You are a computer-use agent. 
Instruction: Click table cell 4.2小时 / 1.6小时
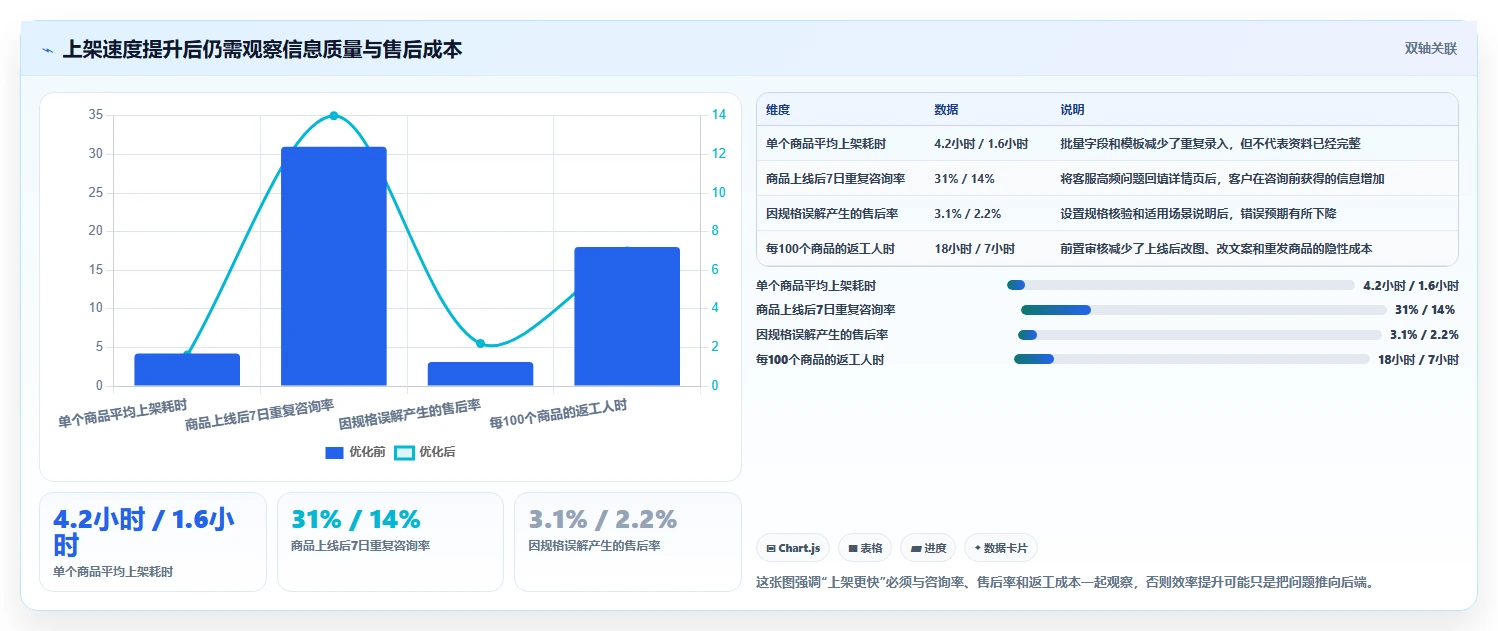pos(981,144)
